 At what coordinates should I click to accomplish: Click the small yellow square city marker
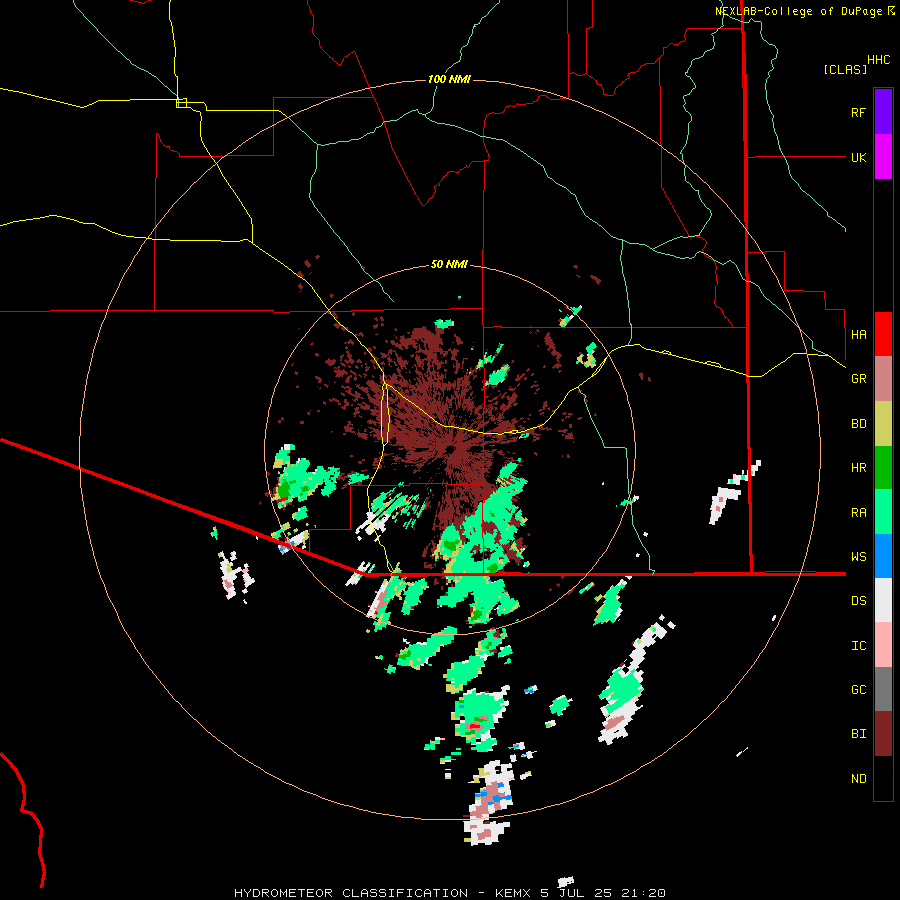[x=181, y=103]
